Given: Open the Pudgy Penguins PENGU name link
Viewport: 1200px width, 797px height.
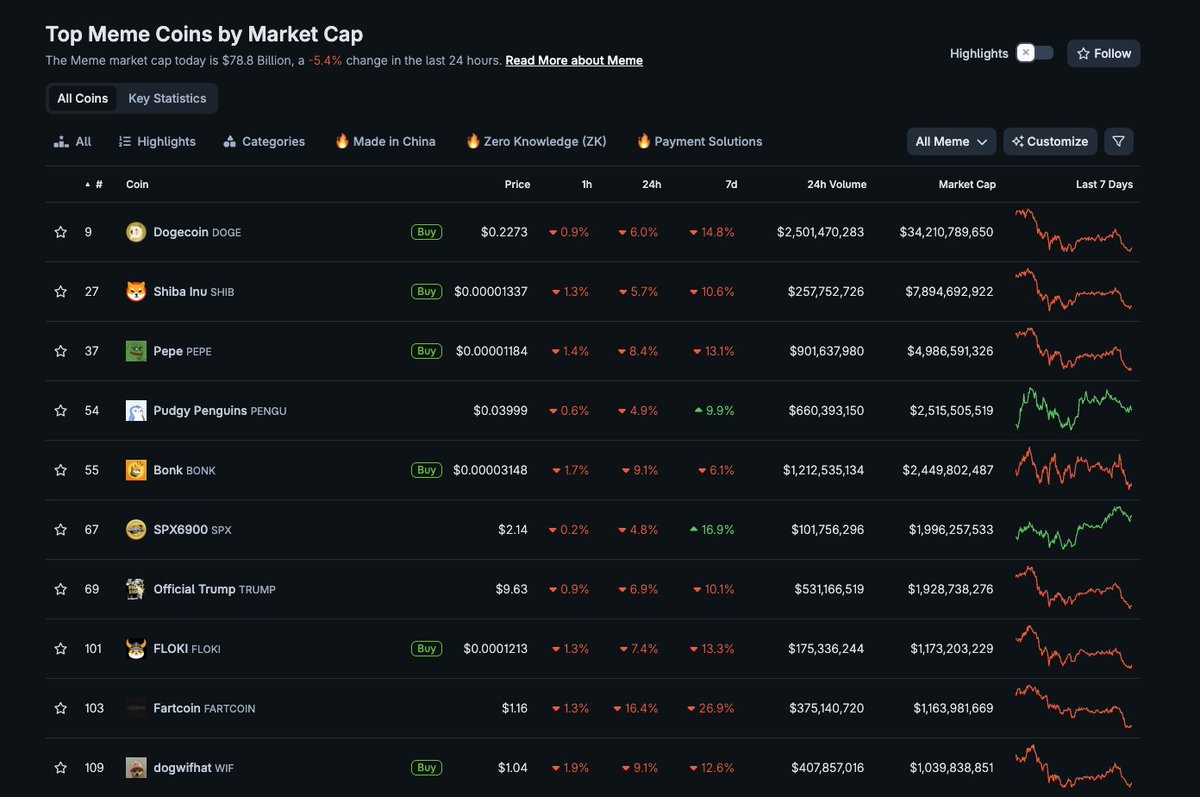Looking at the screenshot, I should coord(220,411).
